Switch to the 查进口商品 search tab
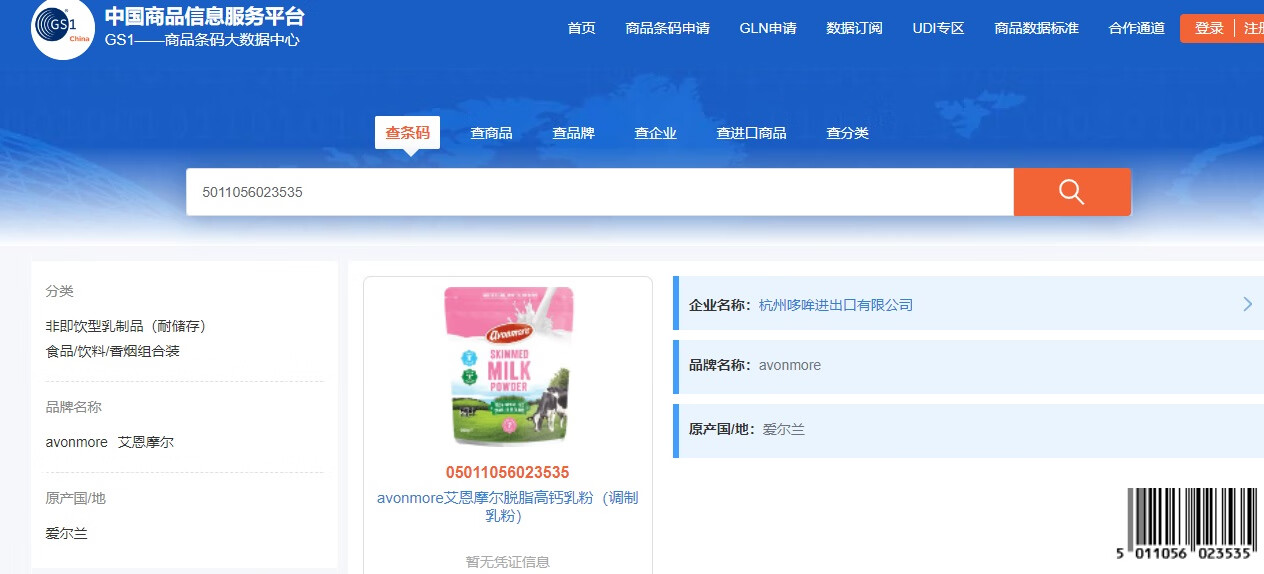This screenshot has height=574, width=1264. click(x=751, y=133)
